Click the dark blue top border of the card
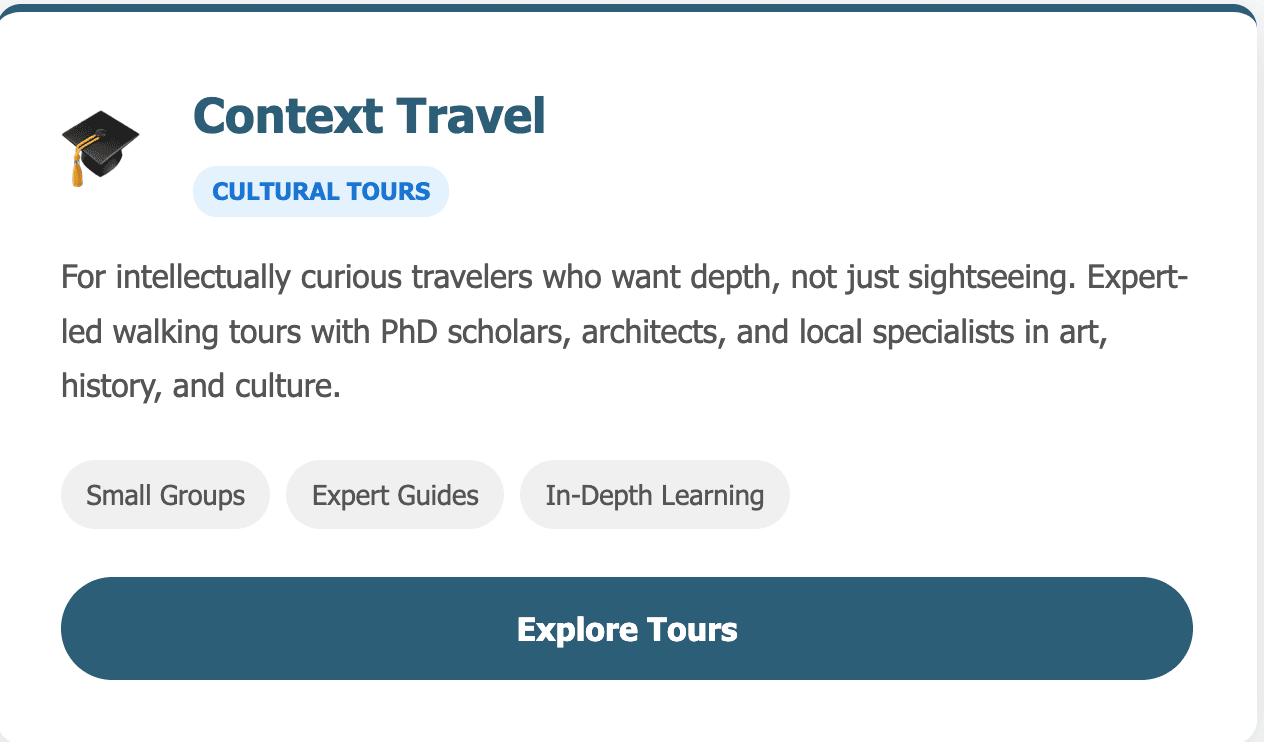 pyautogui.click(x=632, y=8)
